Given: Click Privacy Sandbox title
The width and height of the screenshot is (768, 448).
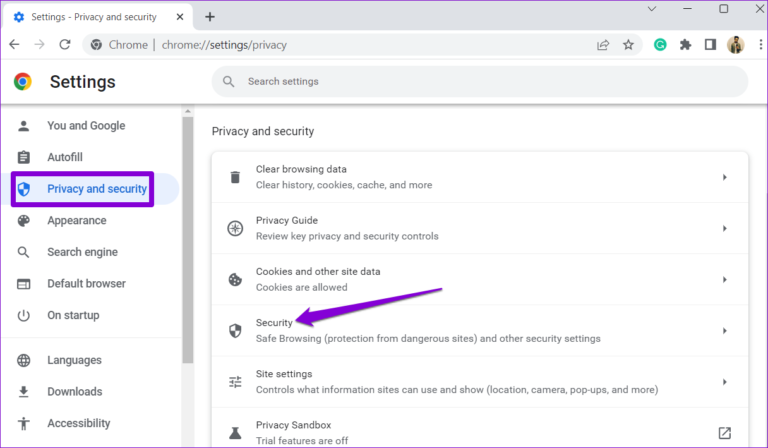Looking at the screenshot, I should (x=293, y=425).
